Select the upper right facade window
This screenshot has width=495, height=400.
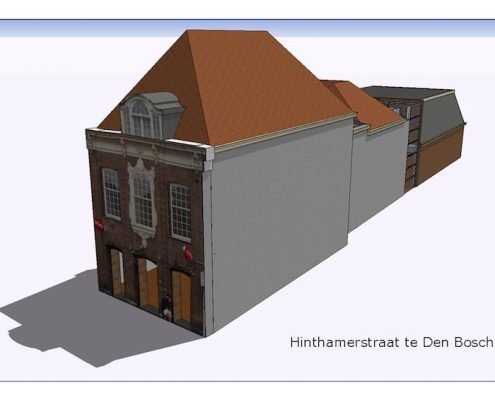[181, 212]
